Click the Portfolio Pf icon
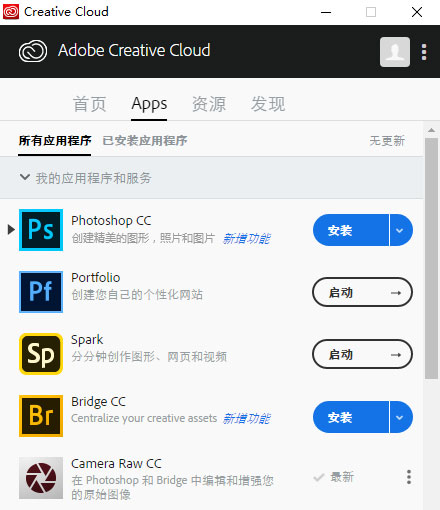 [41, 292]
